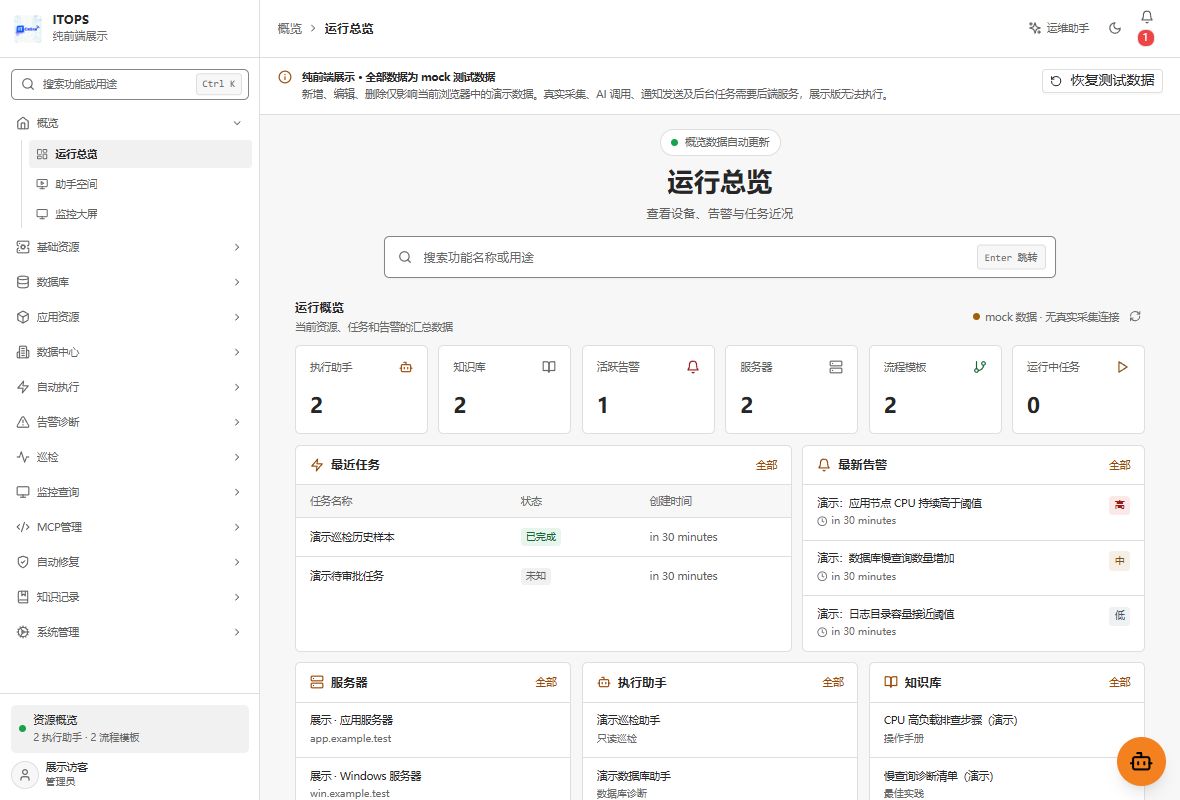View 全部 in the 最新告警 panel
Image resolution: width=1180 pixels, height=800 pixels.
click(1120, 465)
